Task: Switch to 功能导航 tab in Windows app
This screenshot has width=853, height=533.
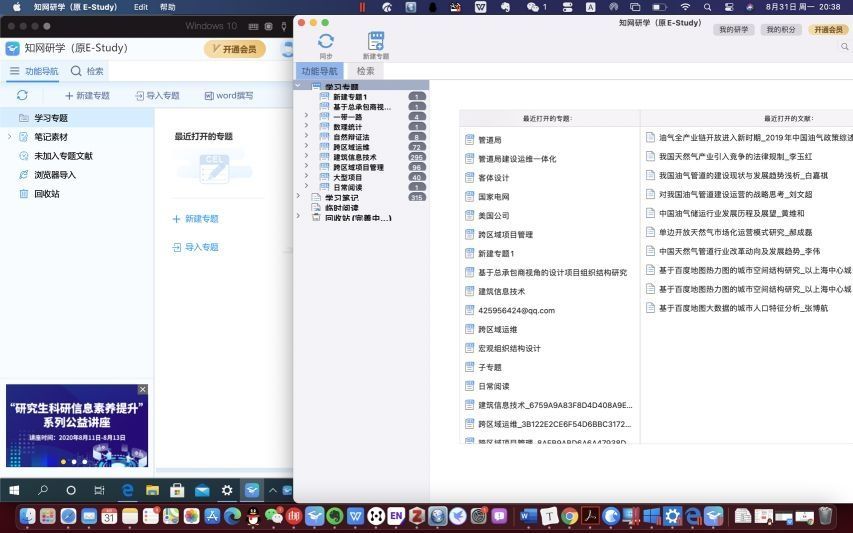Action: (x=34, y=71)
